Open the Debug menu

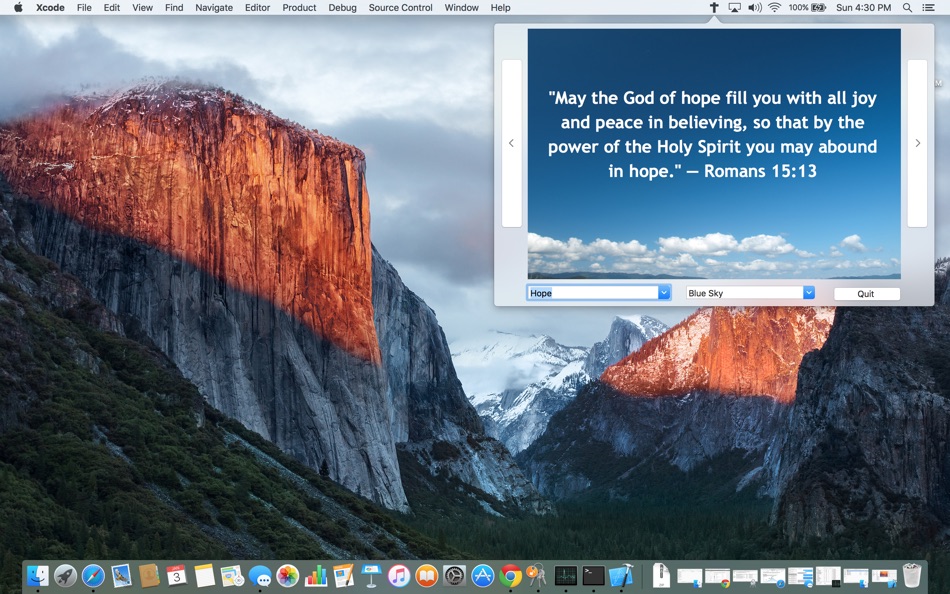pos(342,7)
